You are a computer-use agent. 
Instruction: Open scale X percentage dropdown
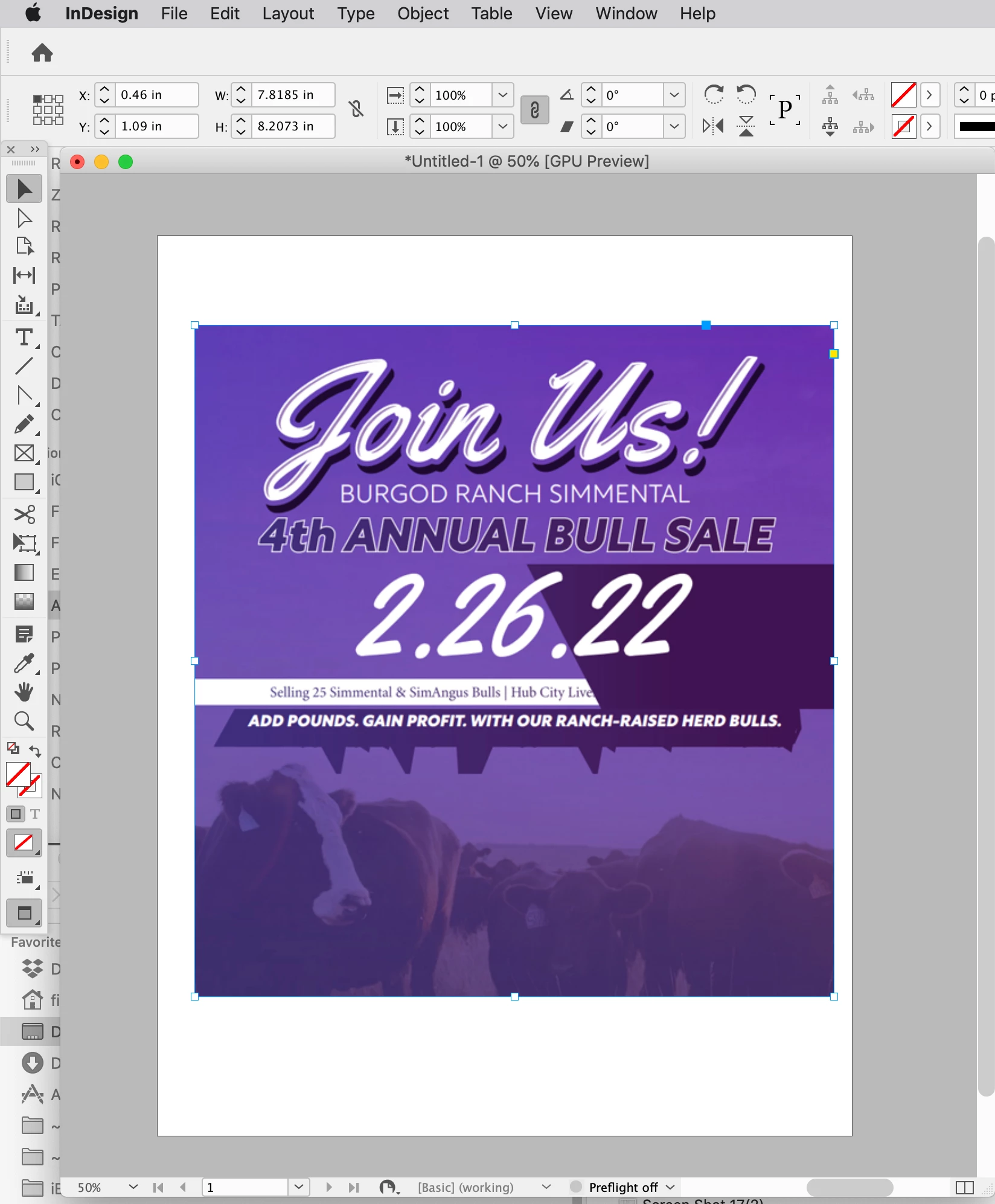tap(502, 95)
